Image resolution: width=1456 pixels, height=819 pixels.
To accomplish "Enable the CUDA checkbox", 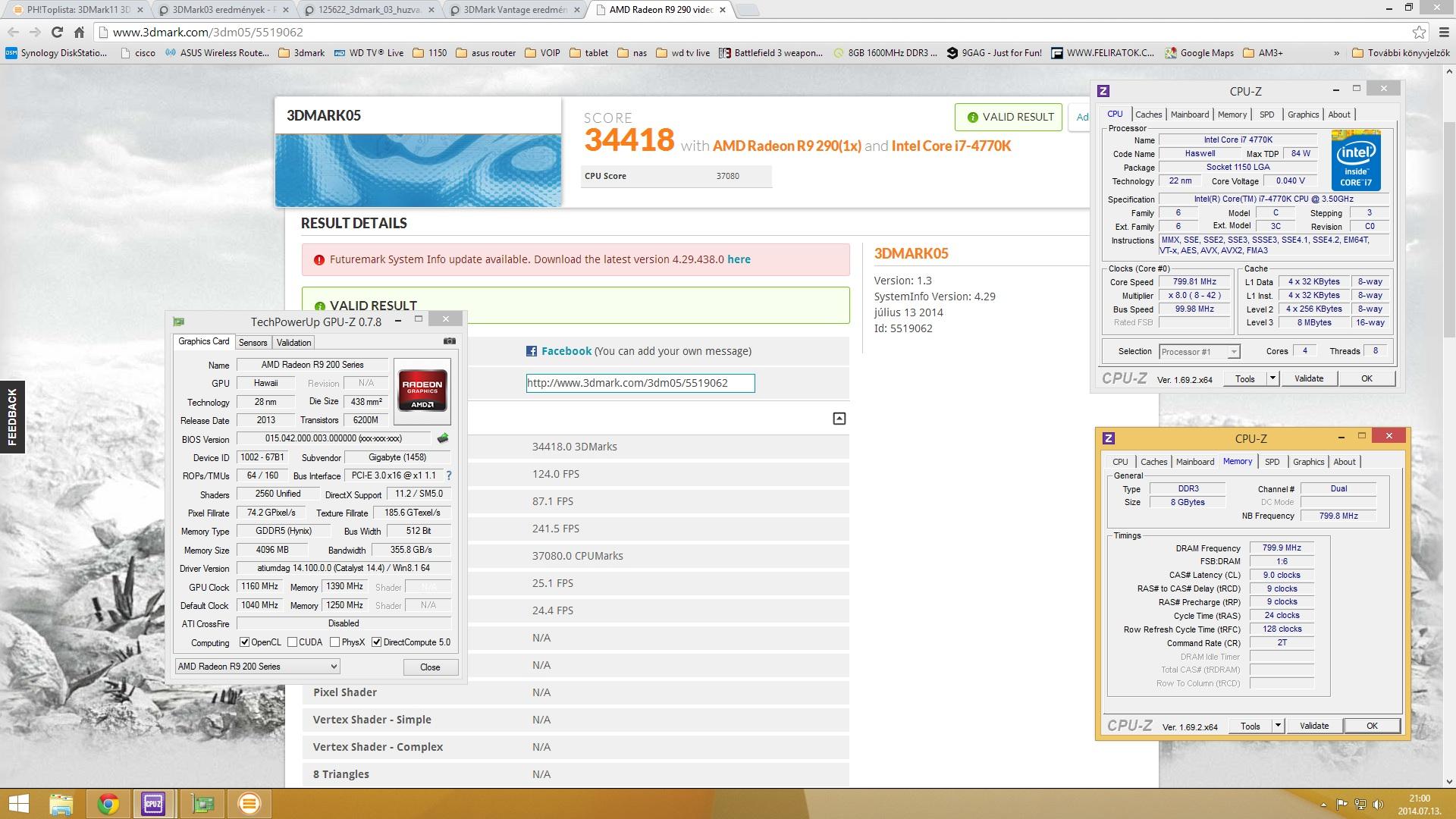I will 293,642.
